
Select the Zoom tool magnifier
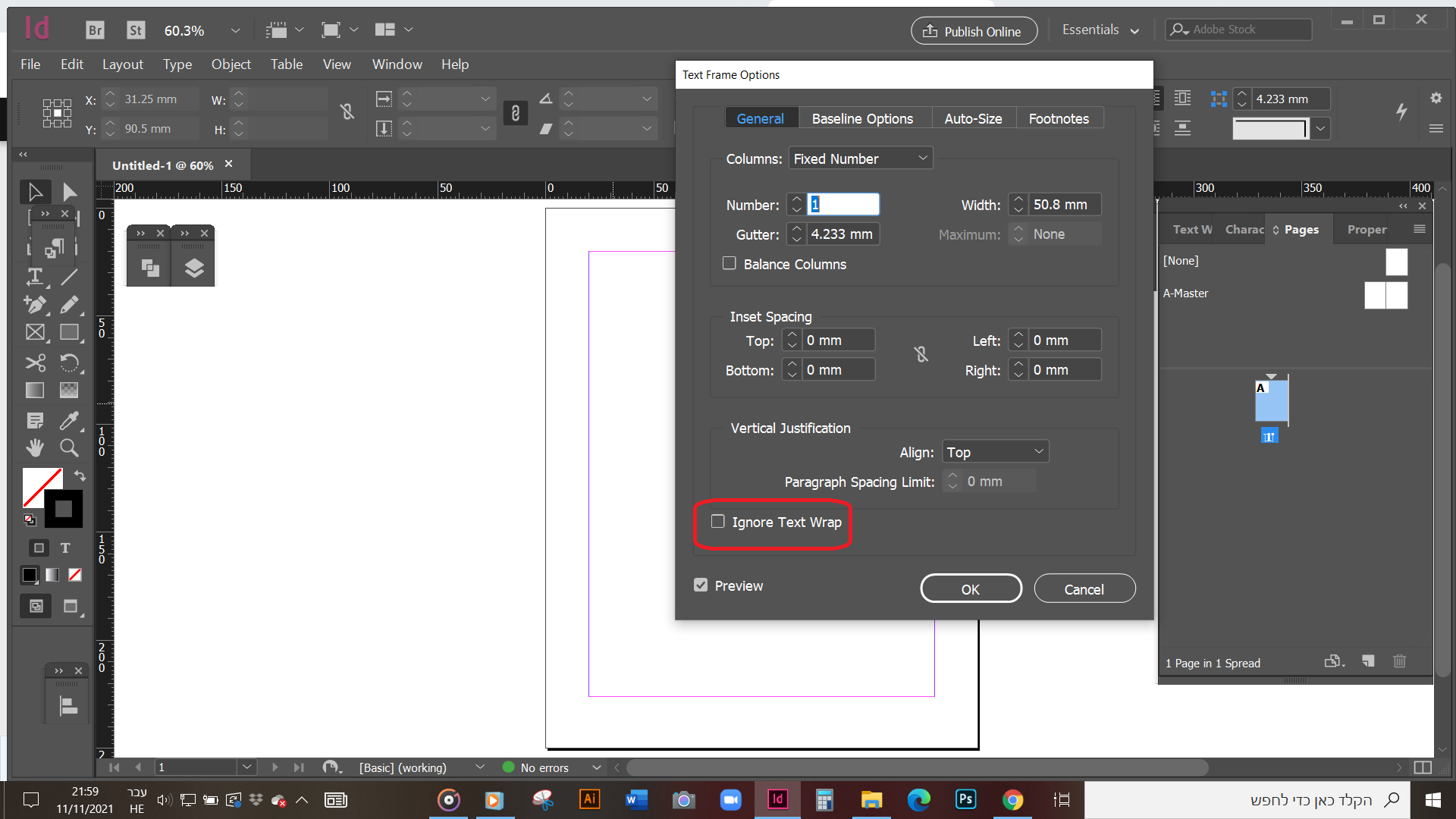coord(69,447)
